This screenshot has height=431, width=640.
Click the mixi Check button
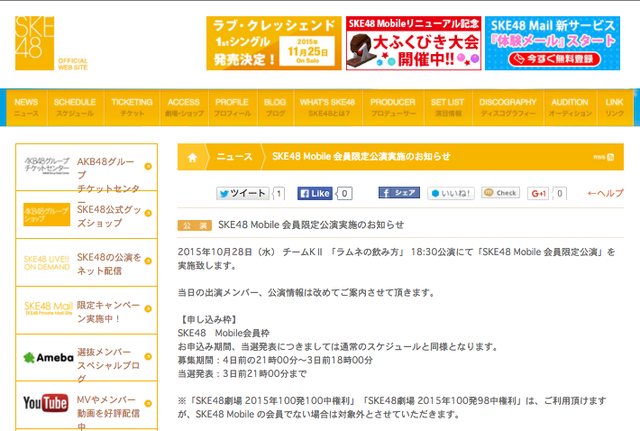(x=500, y=193)
